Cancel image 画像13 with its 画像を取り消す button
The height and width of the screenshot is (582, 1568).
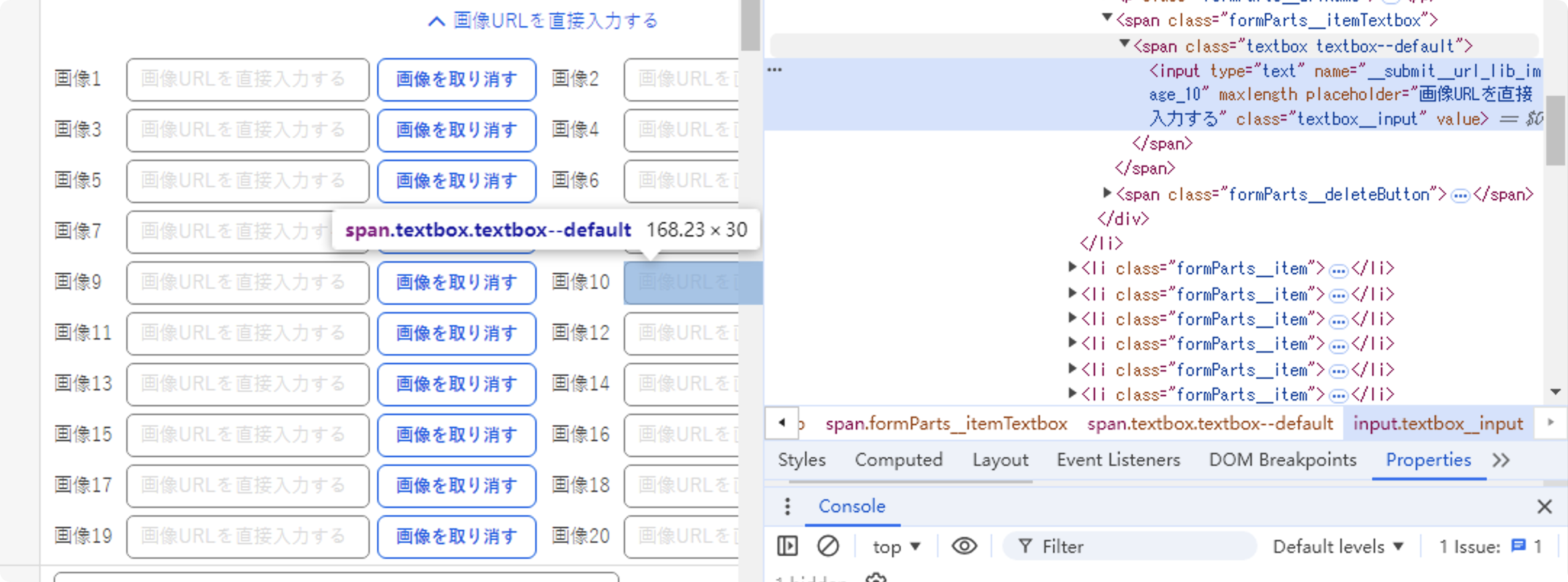click(457, 384)
